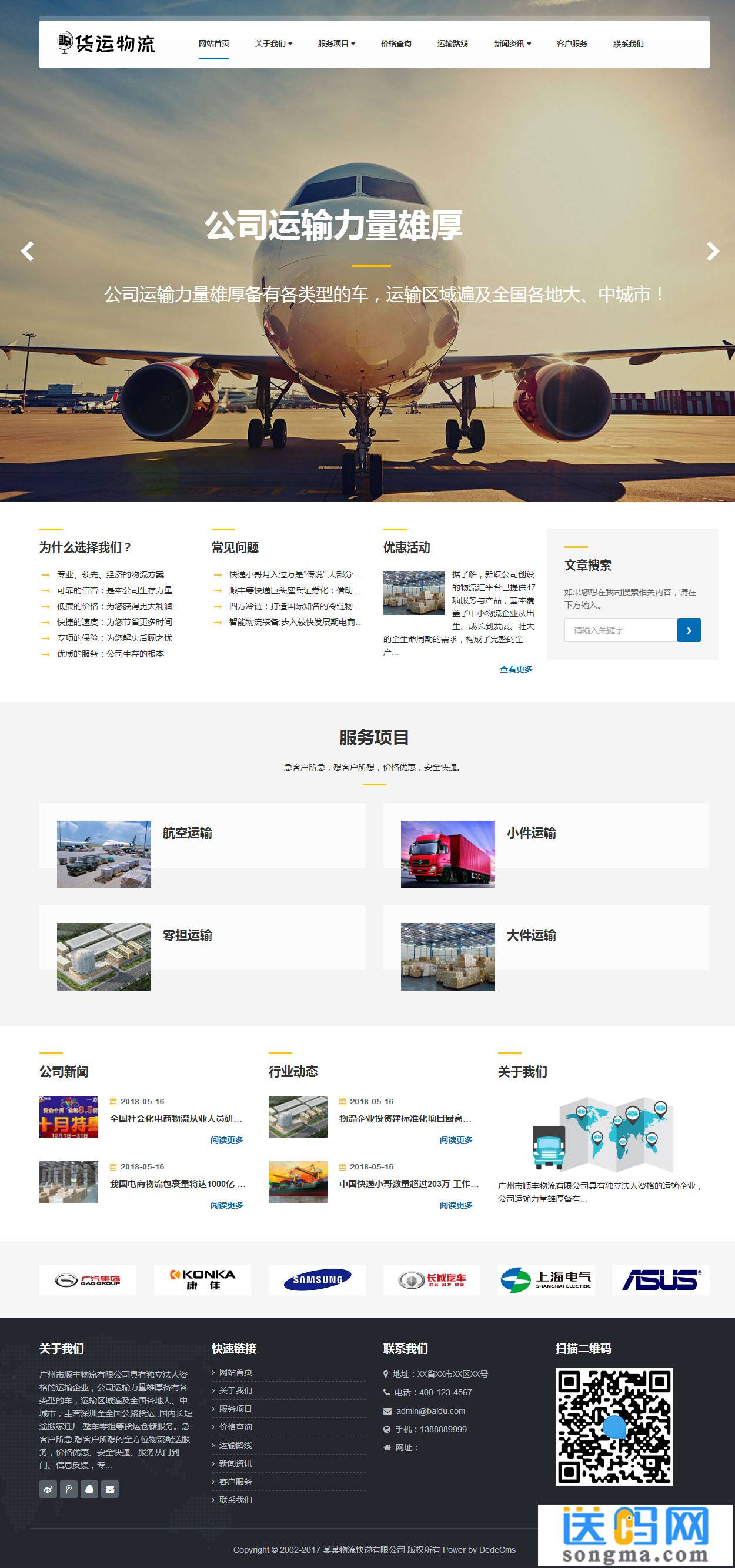
Task: Click the 长城汽车 partner logo
Action: click(432, 1279)
